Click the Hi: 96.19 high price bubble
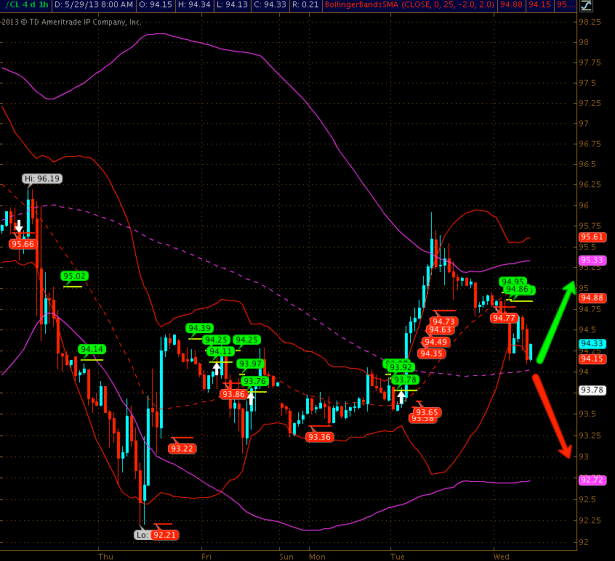Viewport: 615px width, 561px height. [x=42, y=178]
